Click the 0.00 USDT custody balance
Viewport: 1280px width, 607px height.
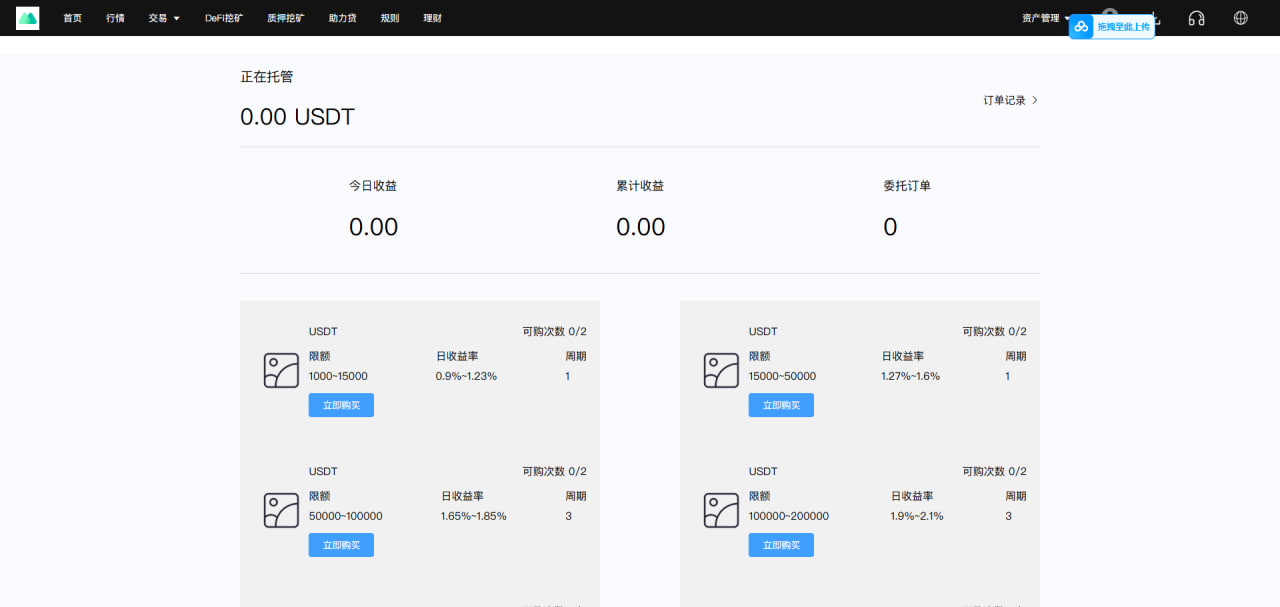pos(297,117)
